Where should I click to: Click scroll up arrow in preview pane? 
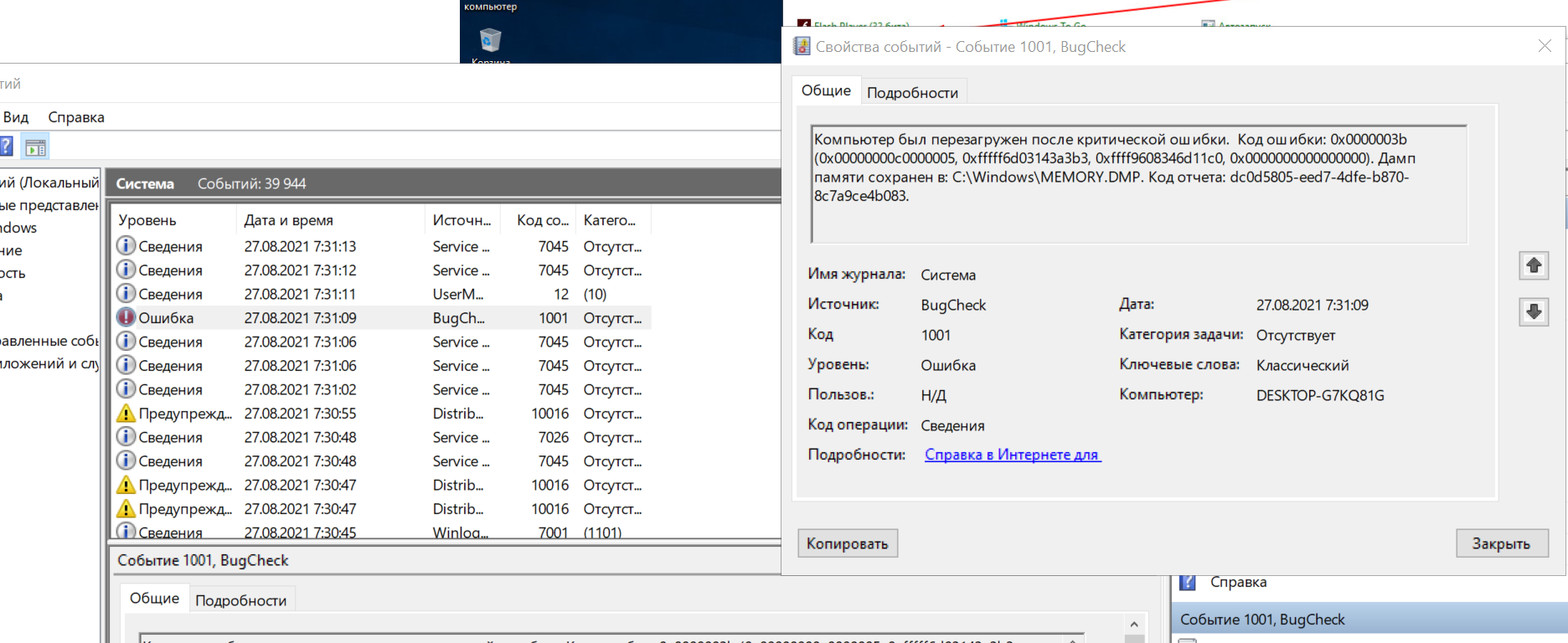coord(1134,625)
